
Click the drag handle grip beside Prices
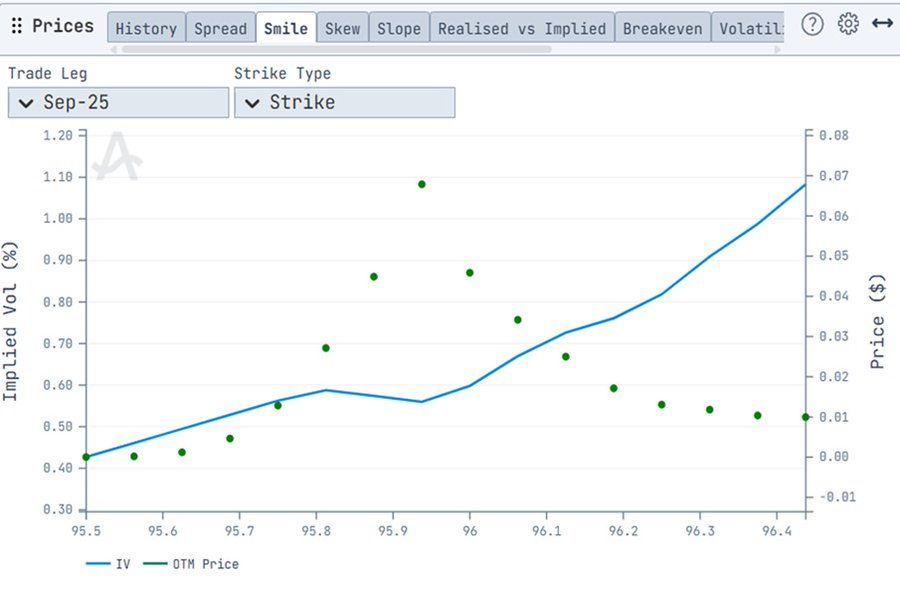pos(17,25)
